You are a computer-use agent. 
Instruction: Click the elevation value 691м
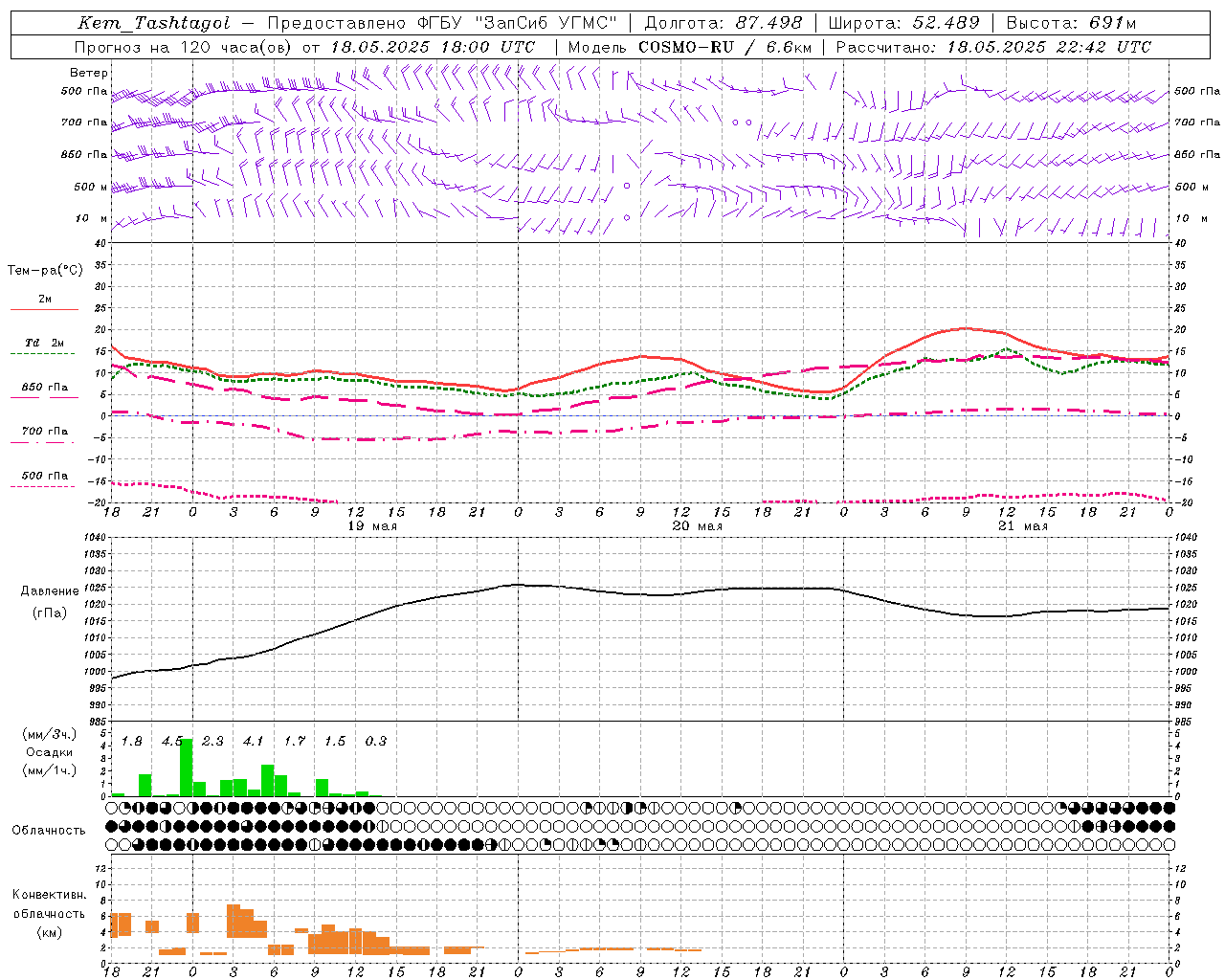[x=1112, y=23]
